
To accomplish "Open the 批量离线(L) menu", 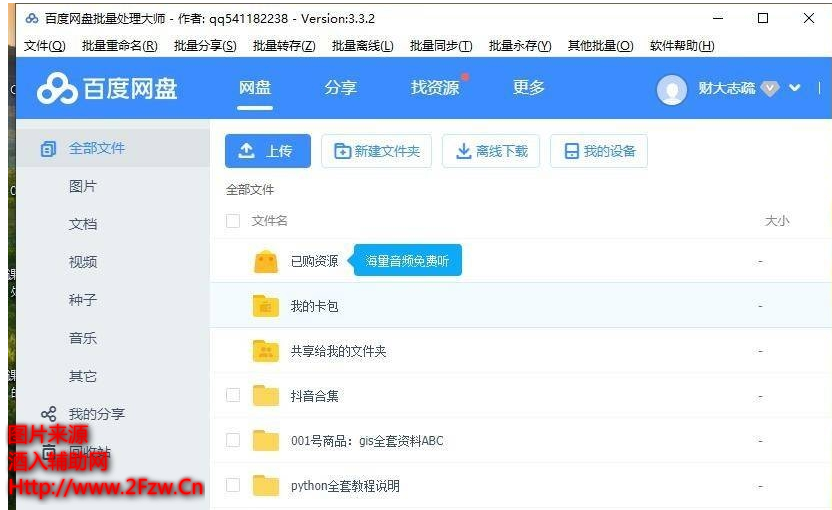I will 362,46.
